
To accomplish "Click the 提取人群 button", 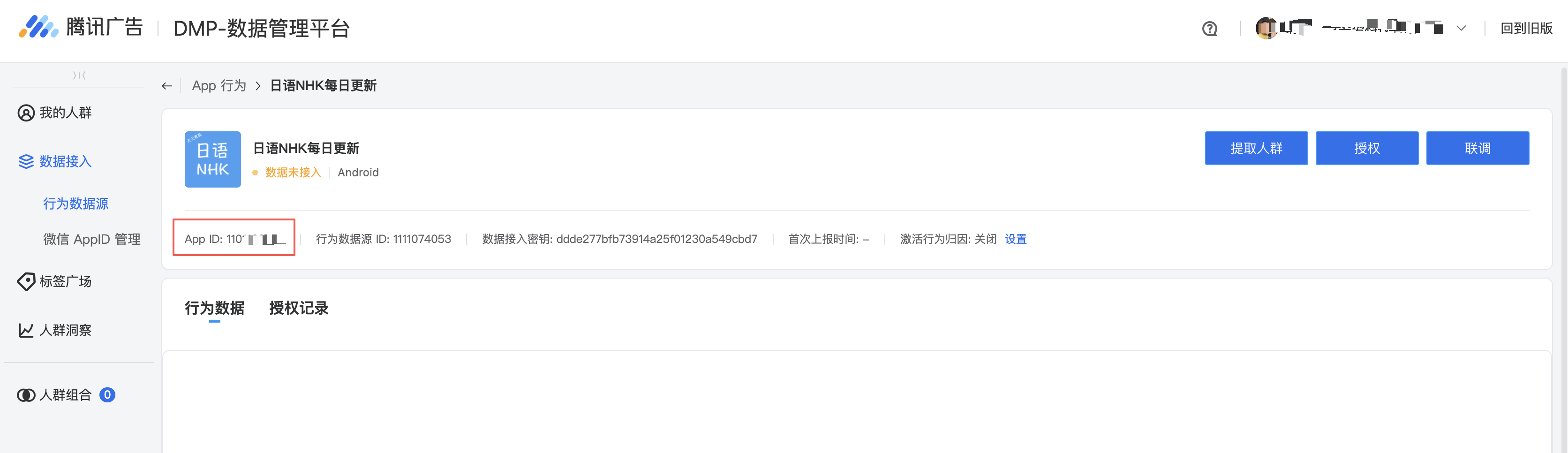I will click(1256, 148).
